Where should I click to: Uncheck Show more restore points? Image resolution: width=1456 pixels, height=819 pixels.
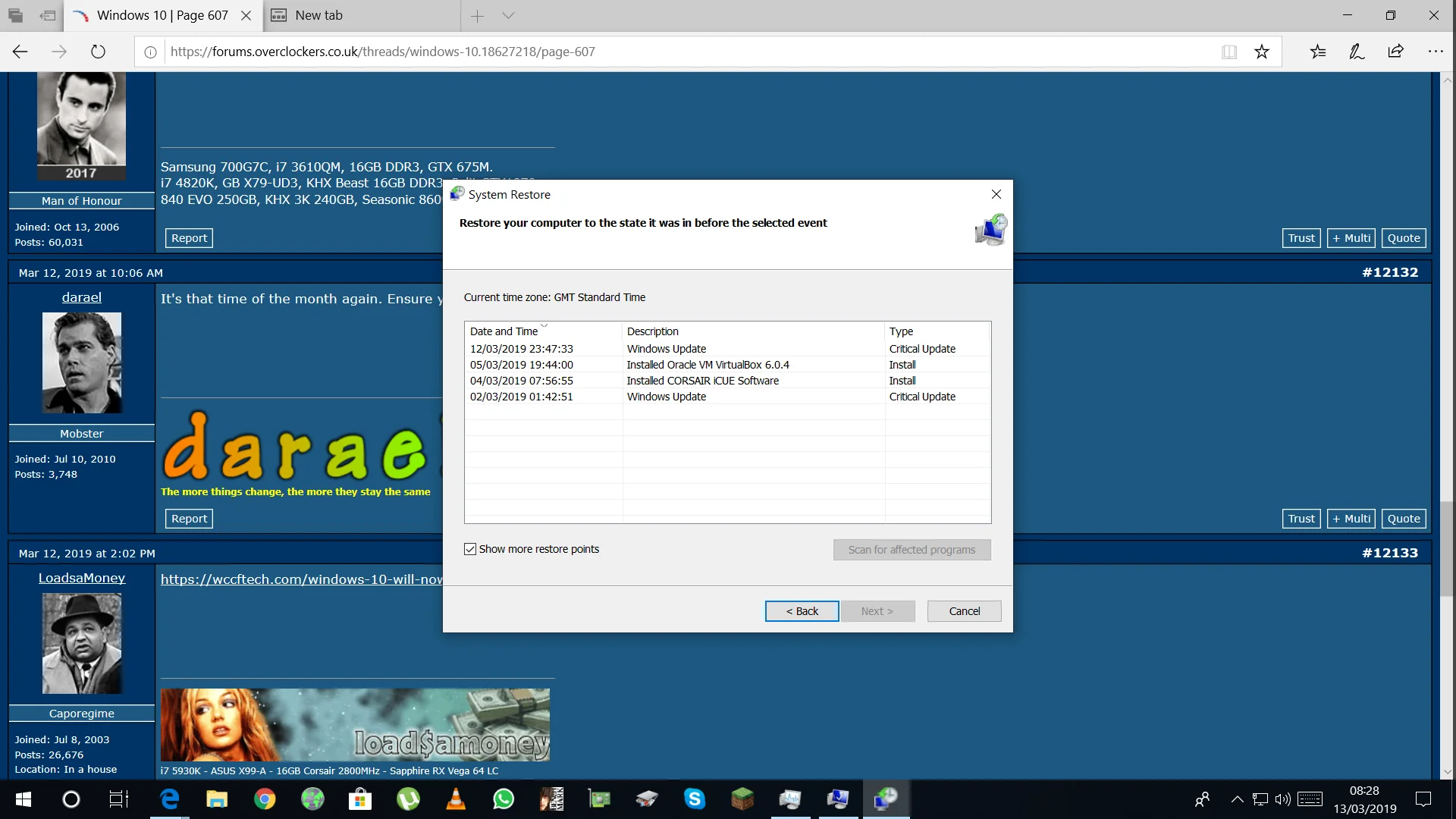(470, 549)
